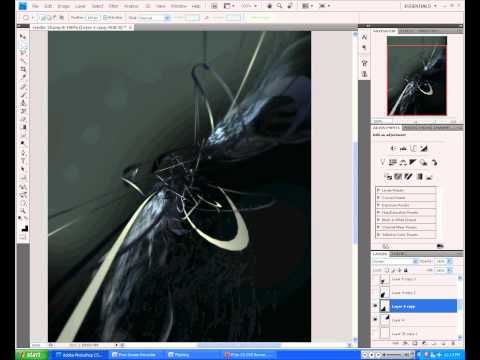Toggle lock transparent pixels in Layers panel
The image size is (480, 360).
[387, 270]
